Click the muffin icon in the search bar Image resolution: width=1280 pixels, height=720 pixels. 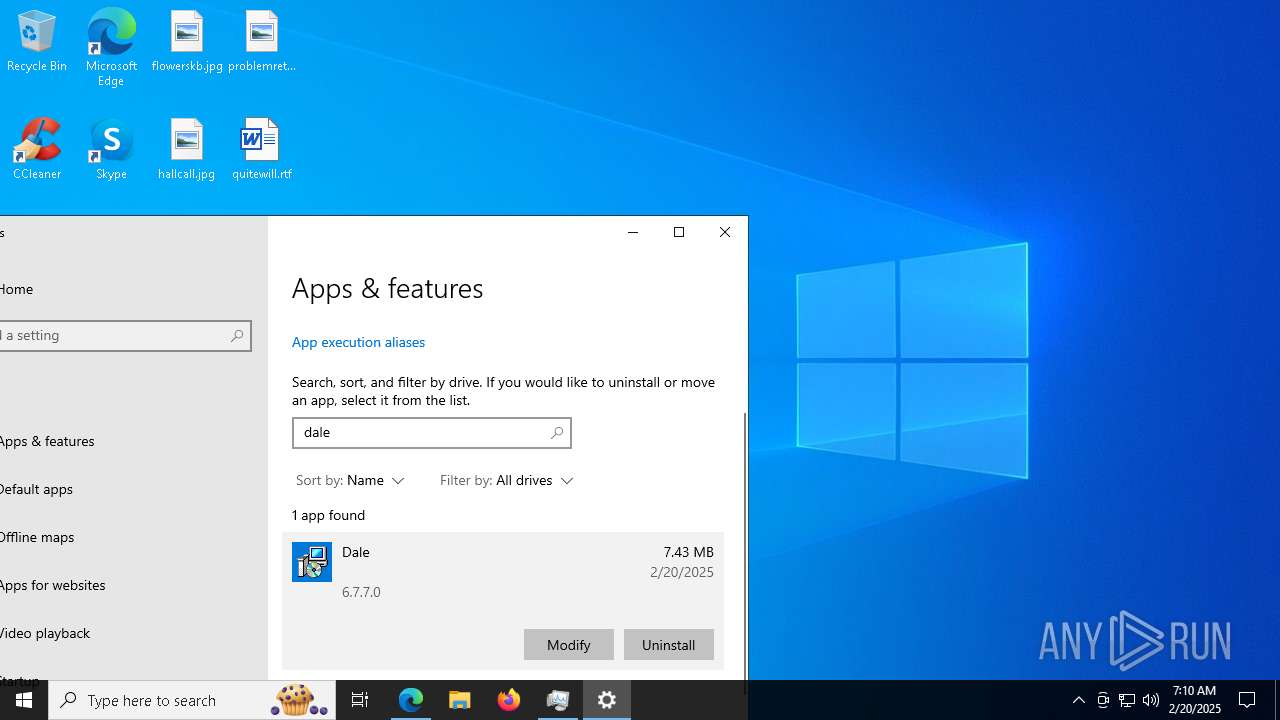298,700
